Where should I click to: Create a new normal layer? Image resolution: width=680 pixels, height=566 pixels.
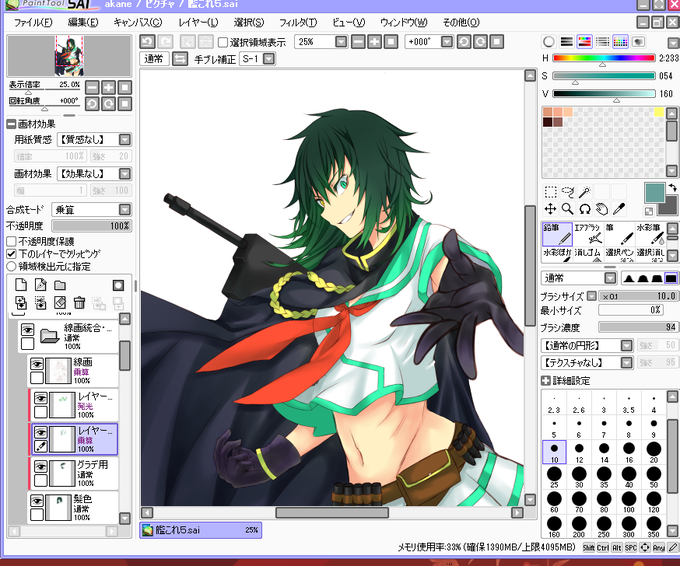tap(21, 285)
